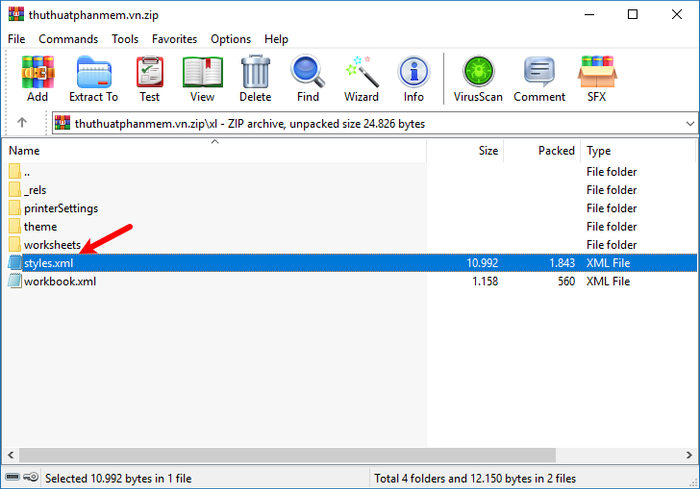Open the Favorites menu
The height and width of the screenshot is (489, 700).
[x=175, y=39]
